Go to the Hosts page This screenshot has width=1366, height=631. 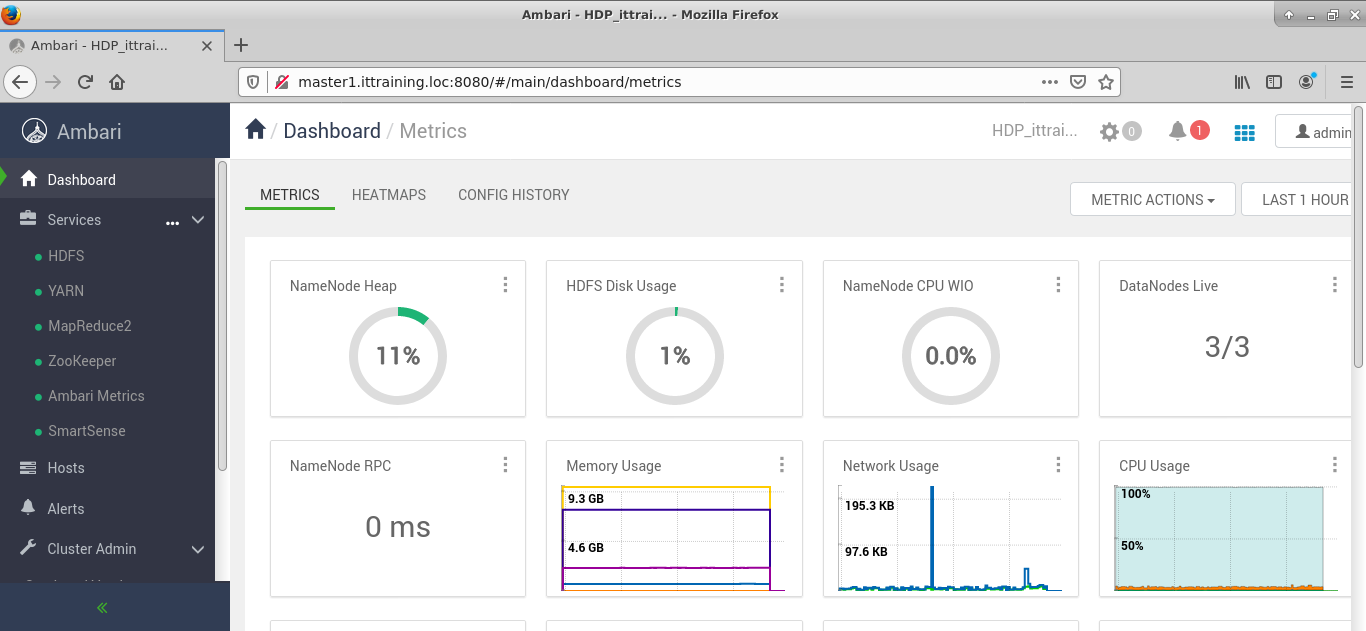point(66,468)
